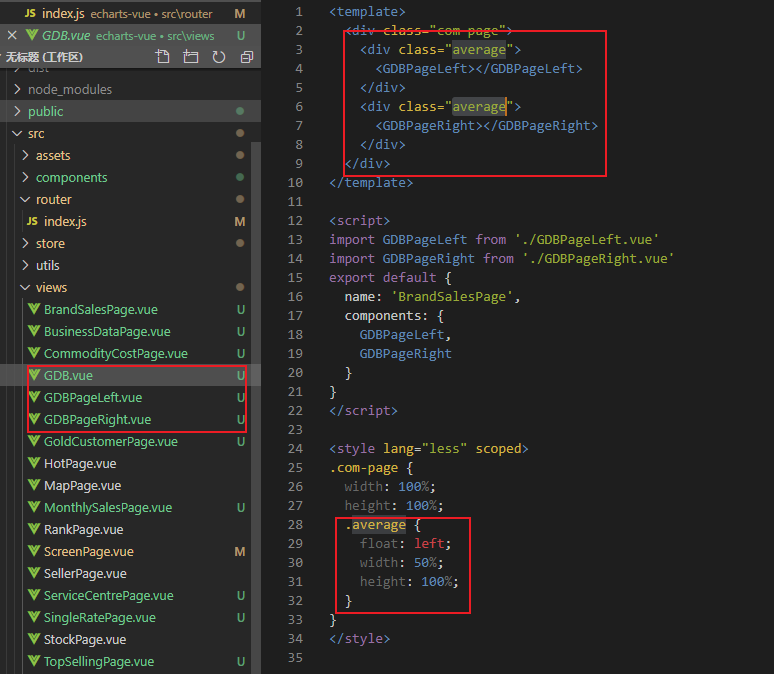The height and width of the screenshot is (674, 774).
Task: Click the Vue icon beside HotPage.vue
Action: click(x=34, y=463)
